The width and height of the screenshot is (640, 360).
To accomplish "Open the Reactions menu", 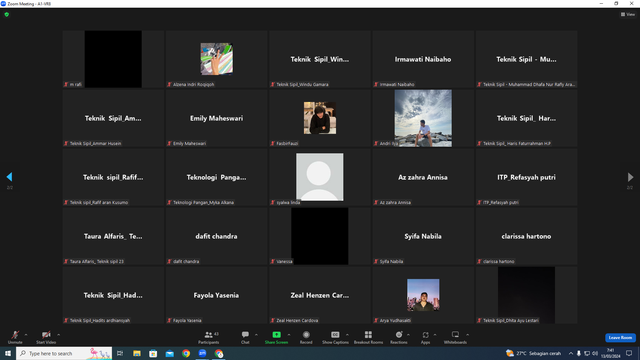I will 399,337.
